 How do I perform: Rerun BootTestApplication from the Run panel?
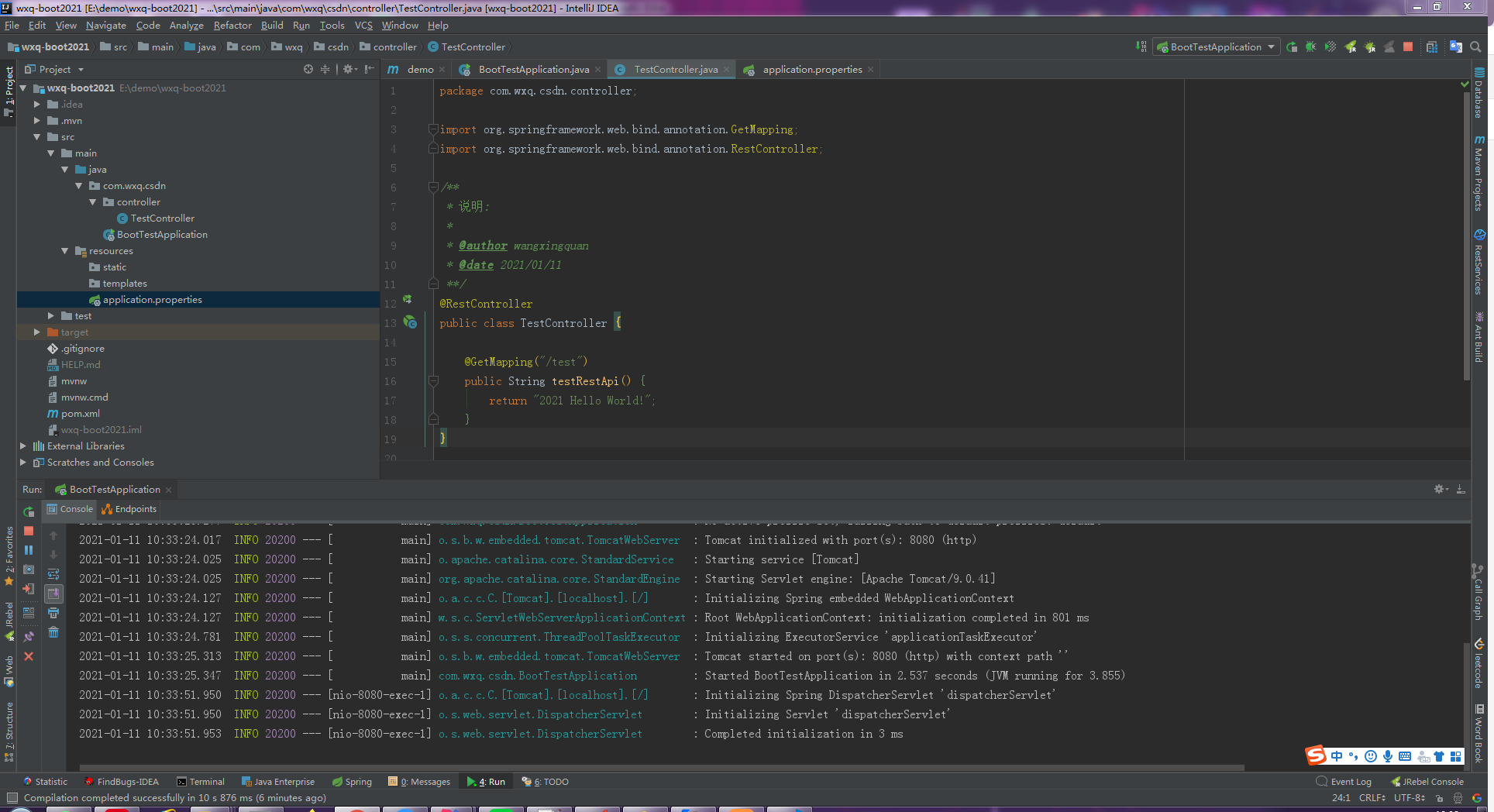click(29, 512)
